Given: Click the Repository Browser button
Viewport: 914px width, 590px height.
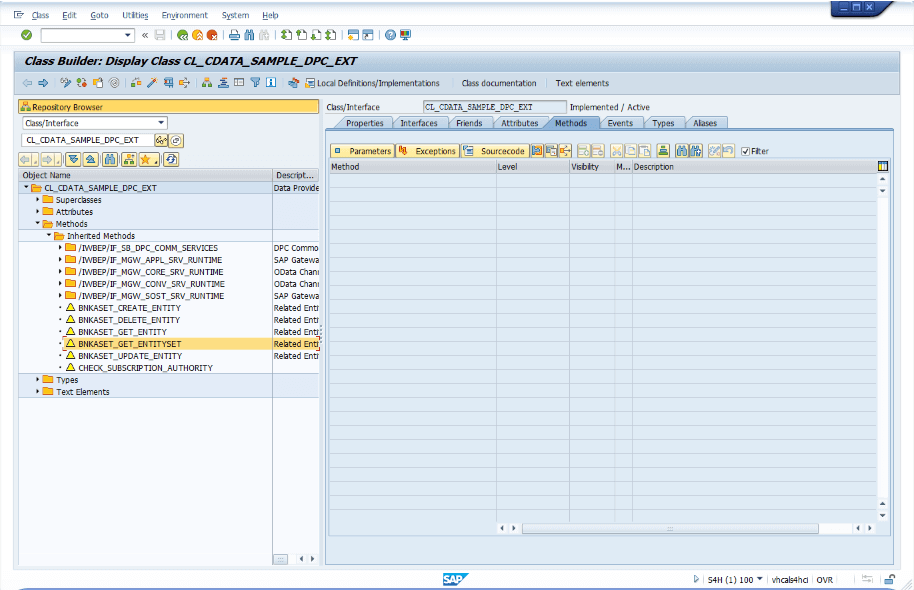Looking at the screenshot, I should click(168, 107).
